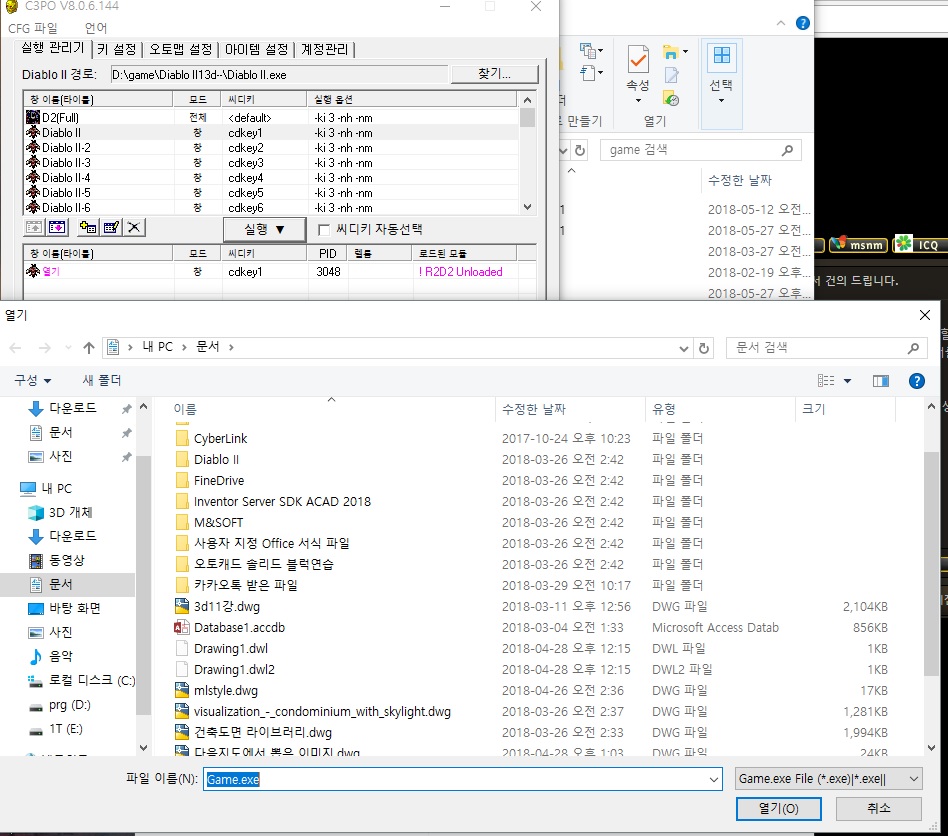Screen dimensions: 948x836
Task: Expand the file name history dropdown arrow
Action: tap(714, 780)
